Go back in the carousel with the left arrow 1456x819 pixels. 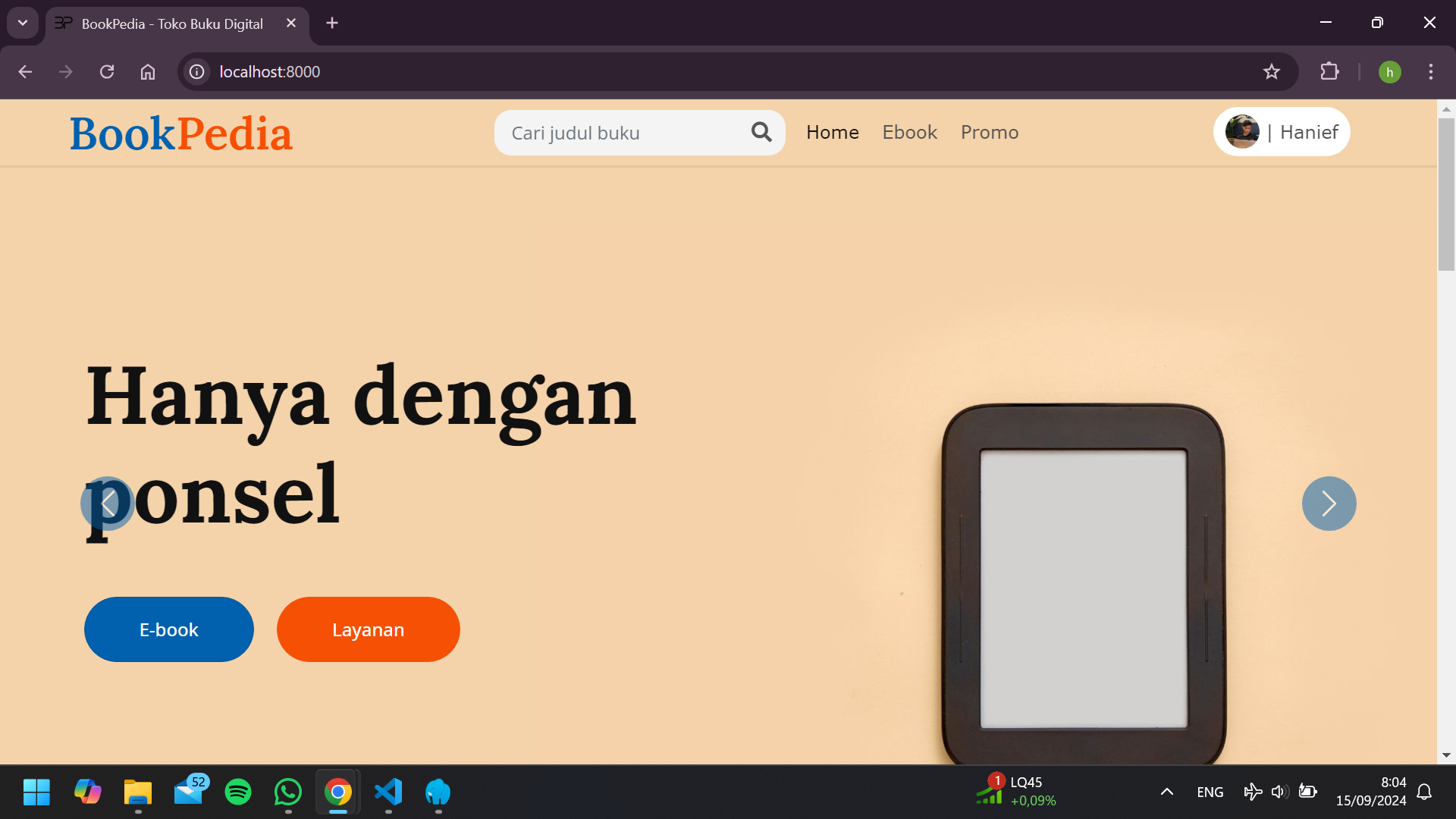107,503
